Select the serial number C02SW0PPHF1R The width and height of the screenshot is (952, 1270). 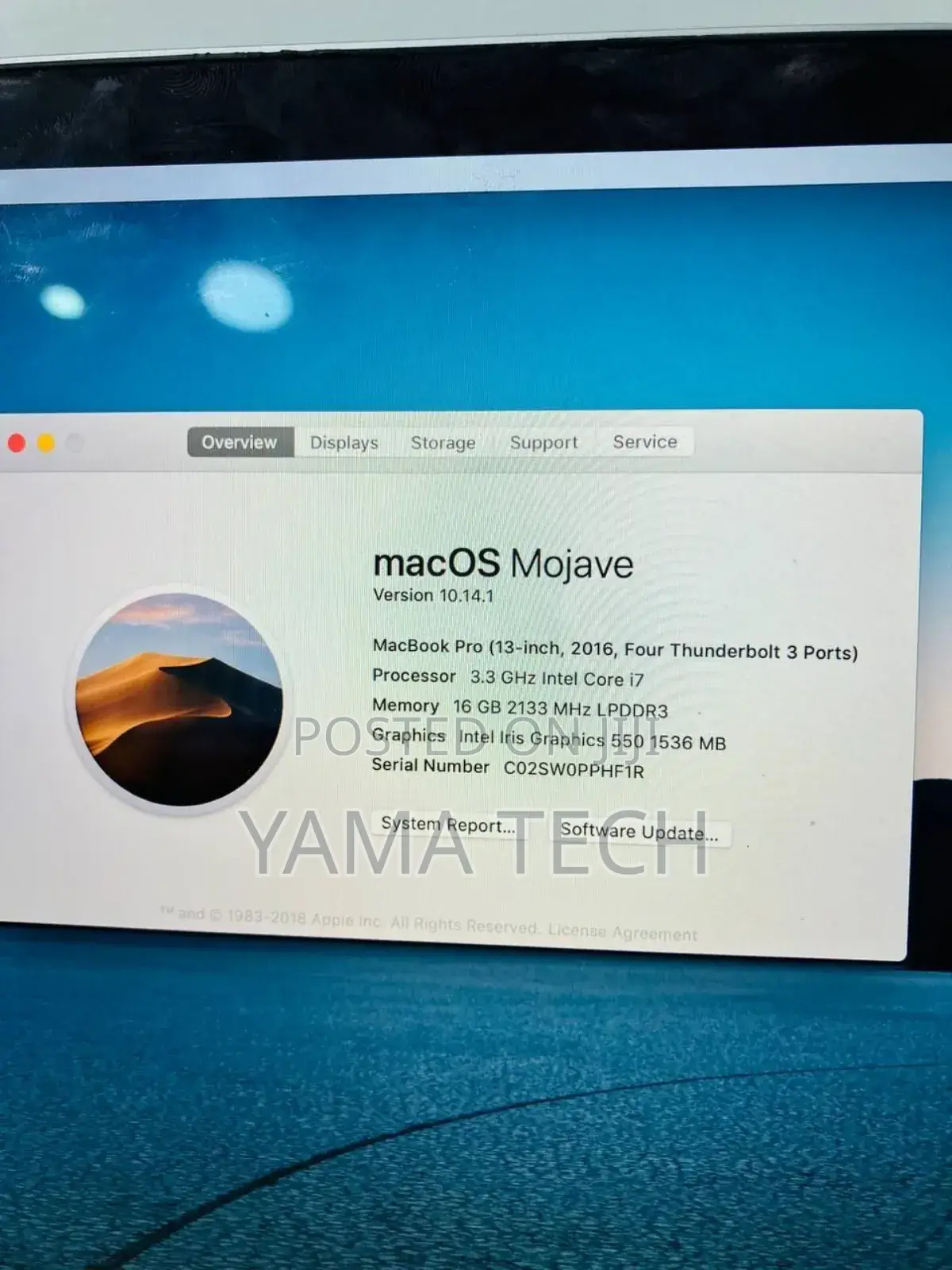coord(574,770)
